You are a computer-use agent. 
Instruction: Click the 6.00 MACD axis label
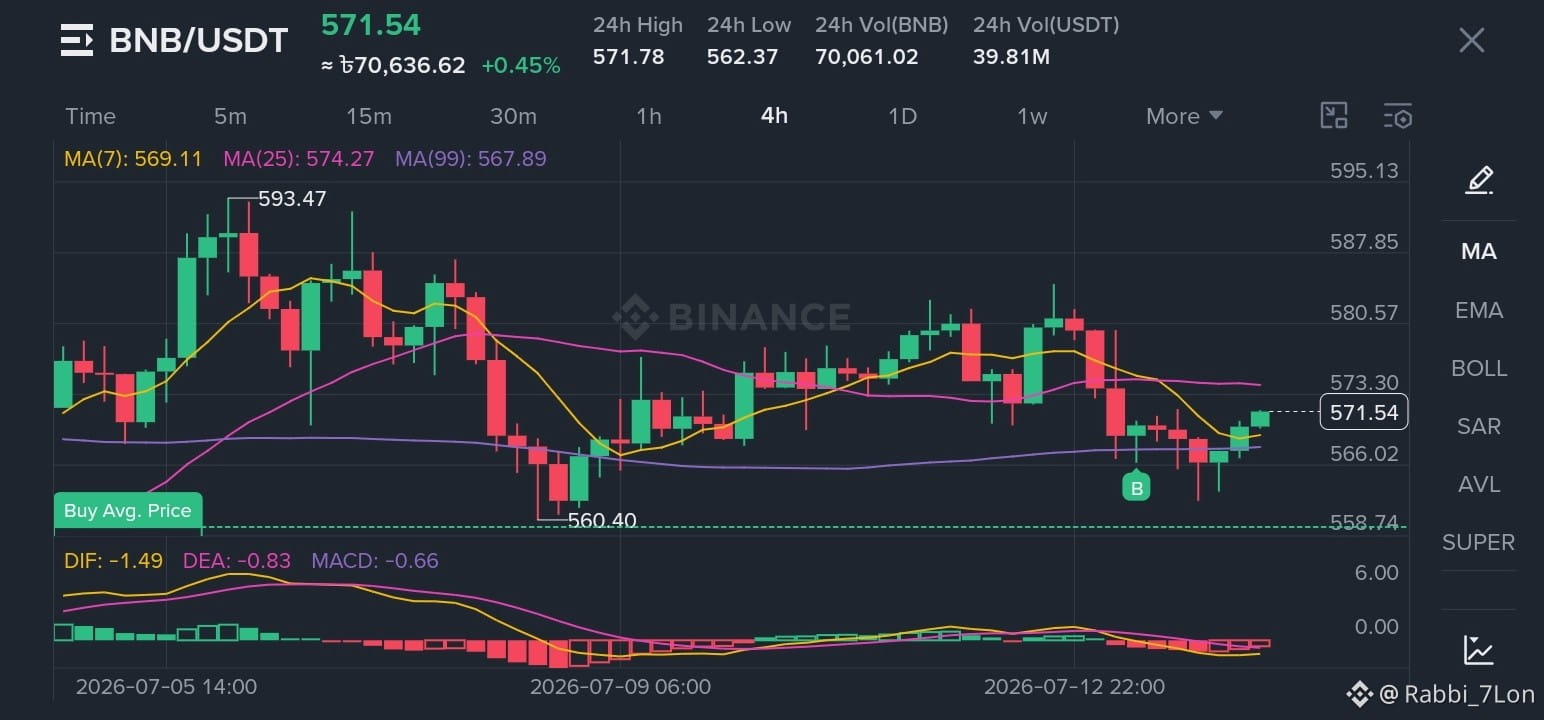click(x=1377, y=573)
